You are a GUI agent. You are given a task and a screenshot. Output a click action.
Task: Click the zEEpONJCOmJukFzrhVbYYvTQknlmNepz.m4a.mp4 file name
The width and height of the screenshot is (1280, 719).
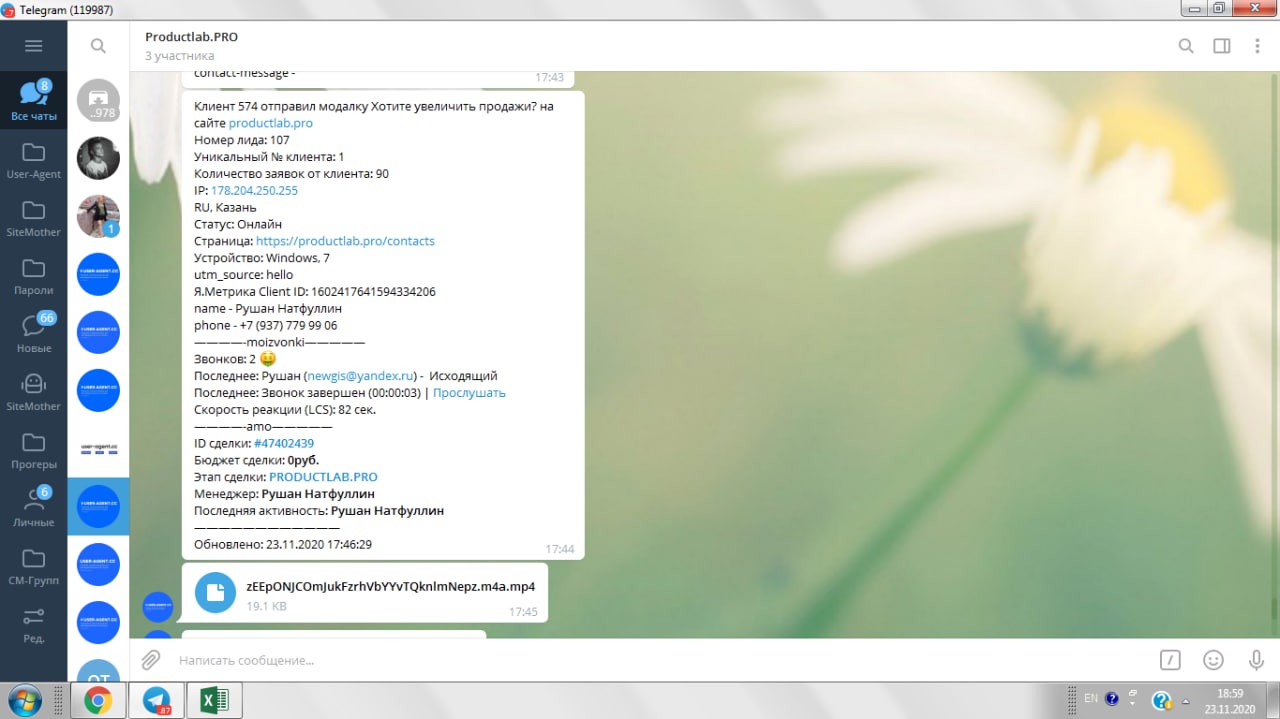coord(390,586)
